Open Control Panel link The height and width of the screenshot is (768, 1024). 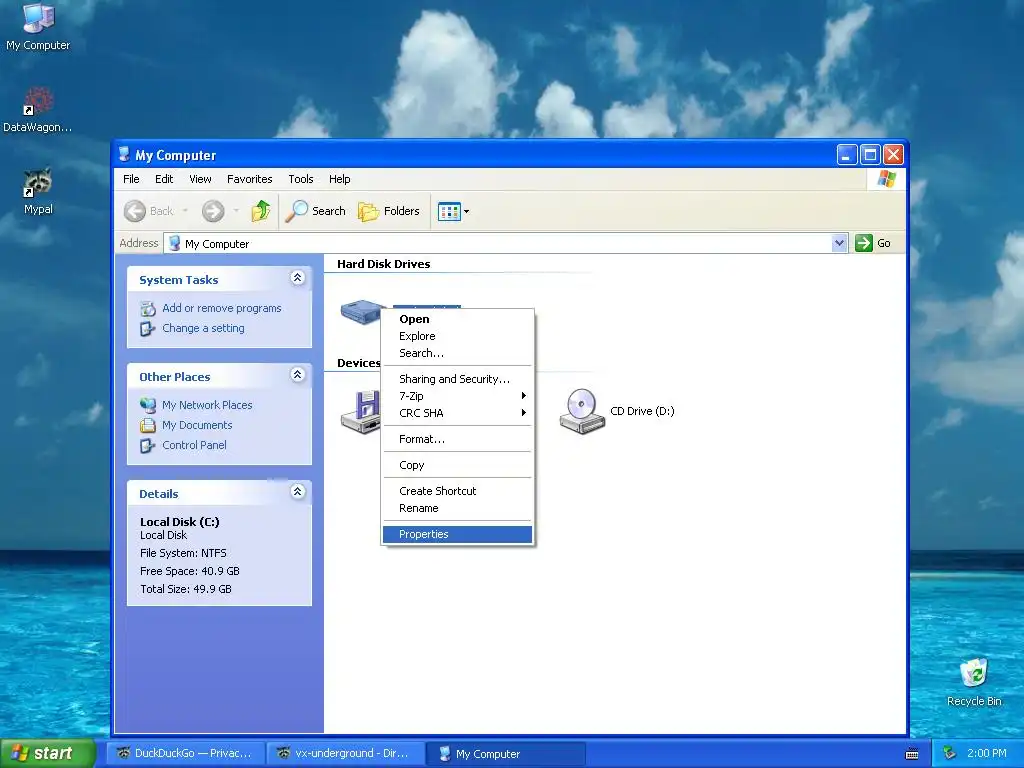pyautogui.click(x=194, y=445)
